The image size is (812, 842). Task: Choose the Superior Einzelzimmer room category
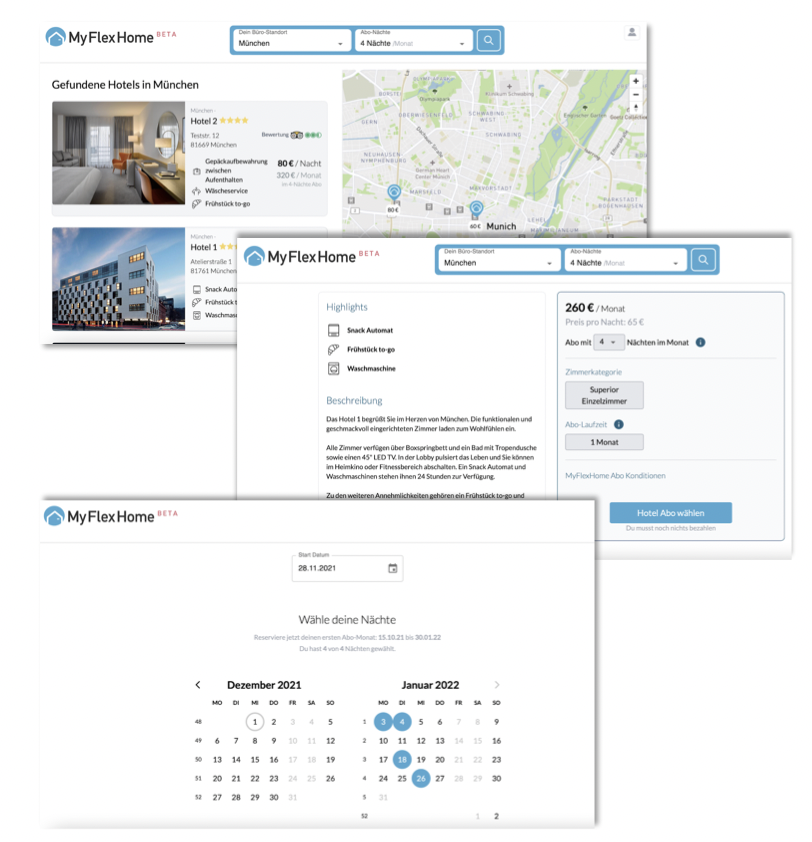point(604,395)
